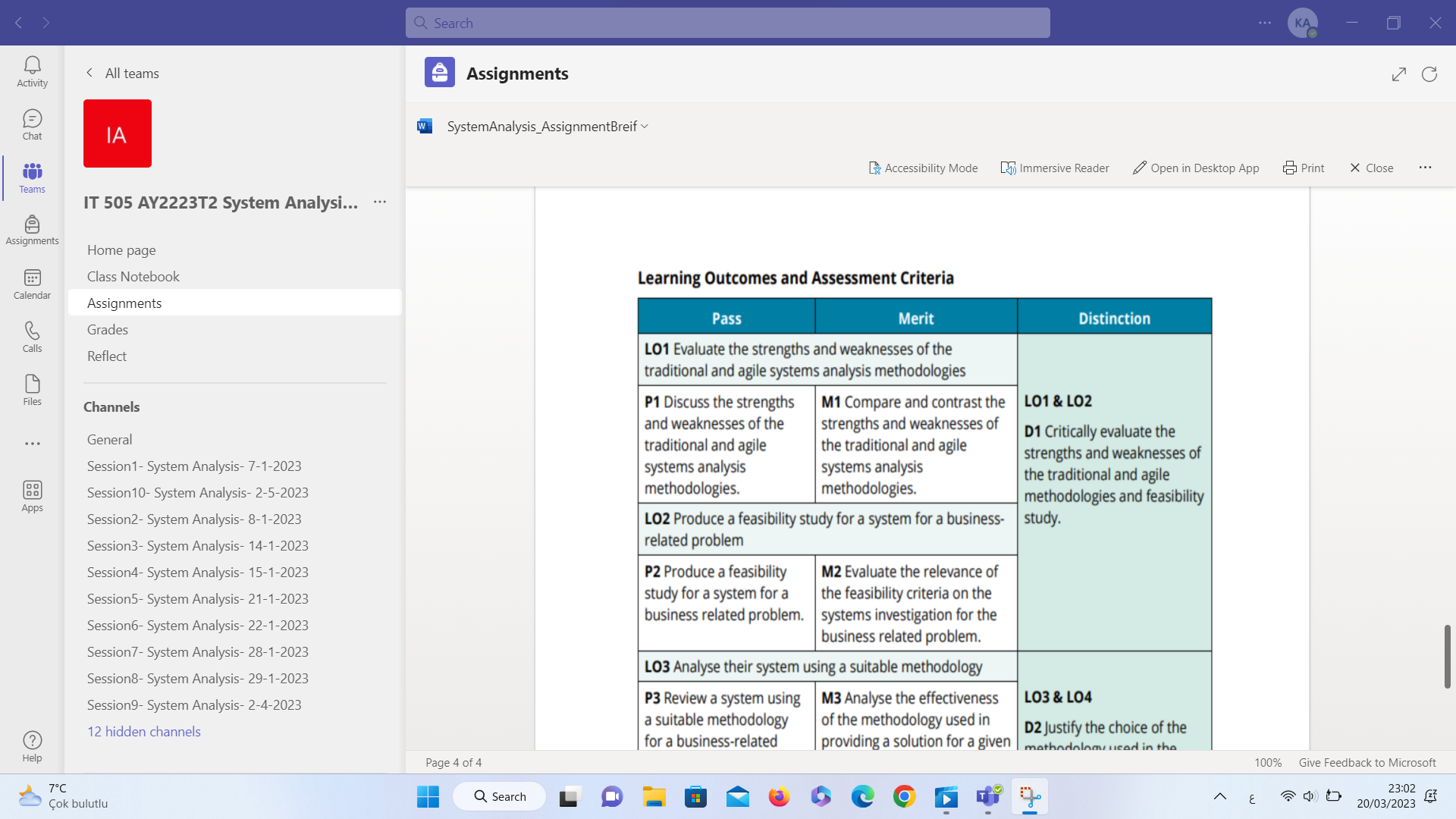The height and width of the screenshot is (819, 1456).
Task: Select the Grades tab
Action: coord(108,329)
